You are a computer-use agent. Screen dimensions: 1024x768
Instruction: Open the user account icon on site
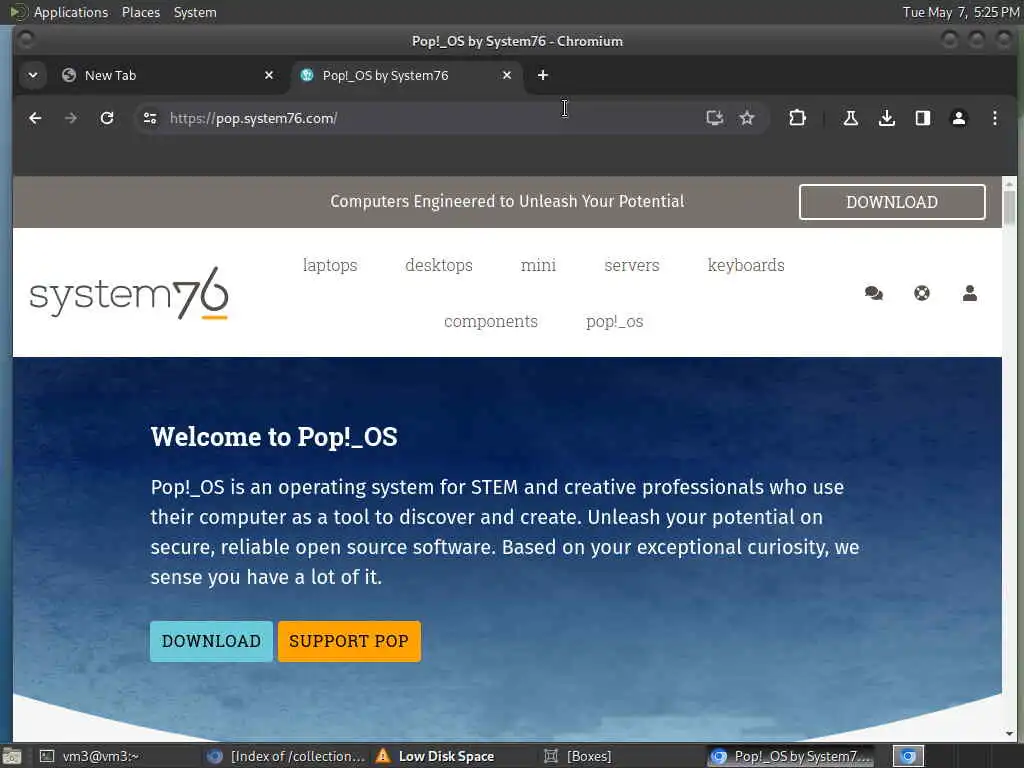[970, 293]
